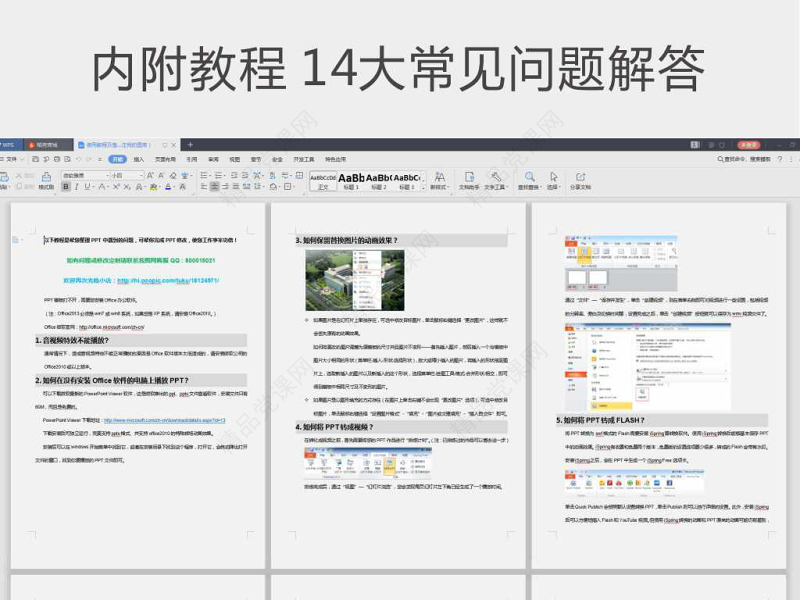Open the Find and Replace (查找替换) tool
This screenshot has width=800, height=600.
point(529,178)
